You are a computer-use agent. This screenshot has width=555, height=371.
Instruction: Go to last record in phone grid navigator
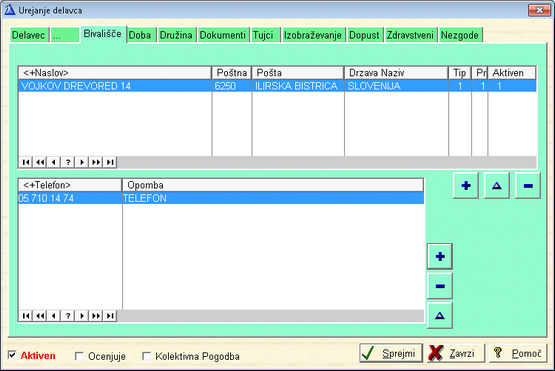click(110, 315)
